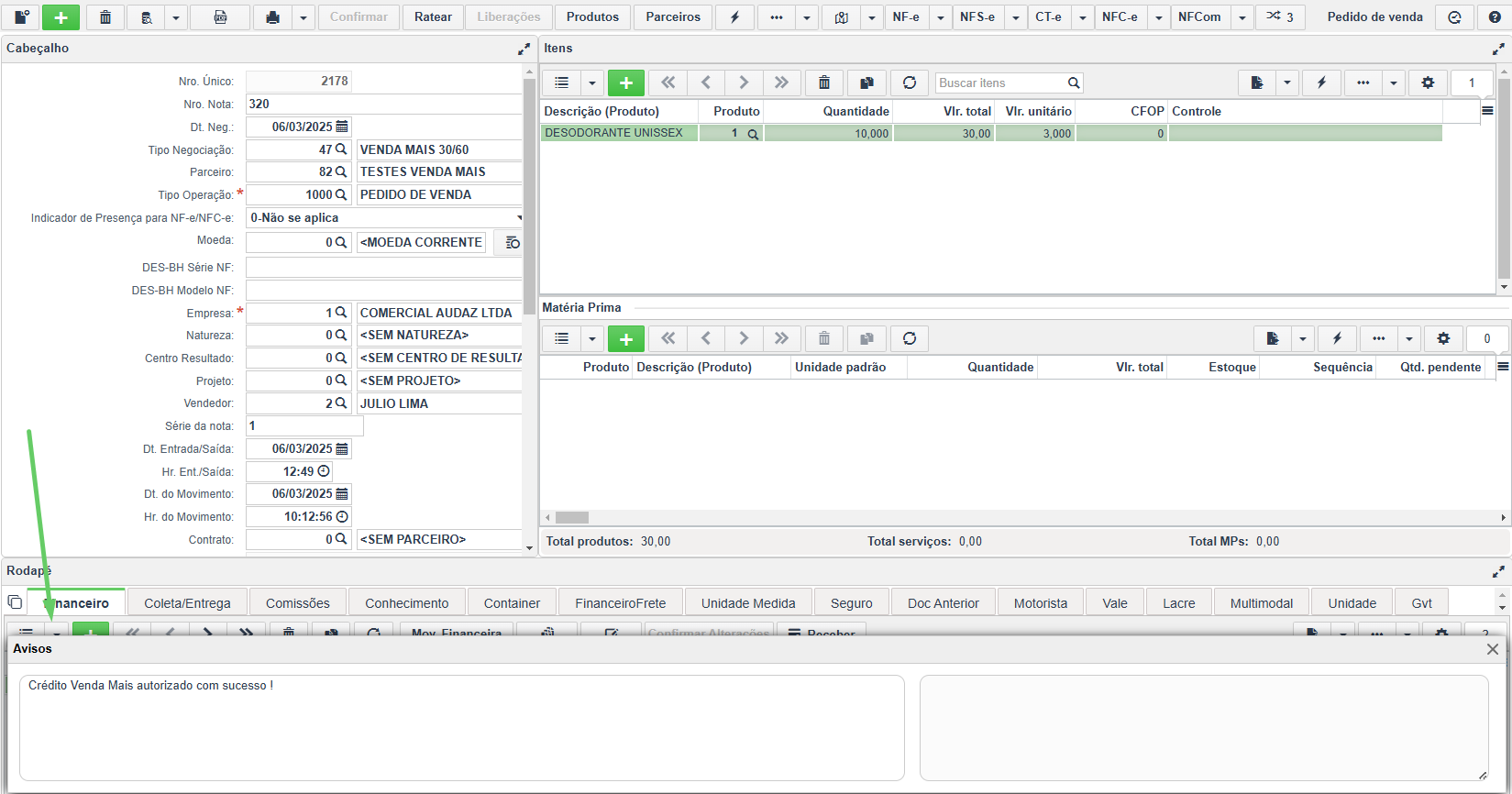
Task: Click the Vlr. unitário column header
Action: [1038, 111]
